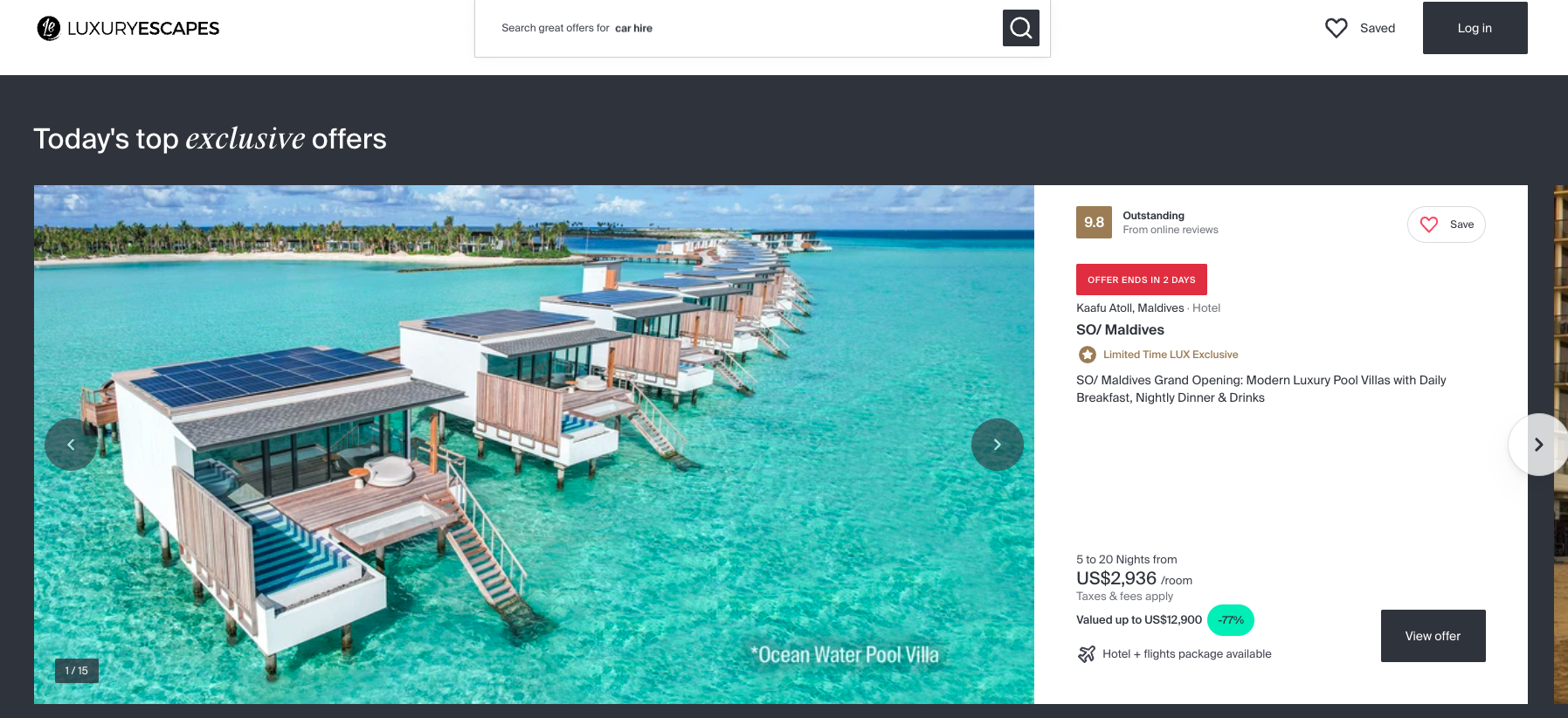Click the Luxury Escapes logo

(128, 28)
